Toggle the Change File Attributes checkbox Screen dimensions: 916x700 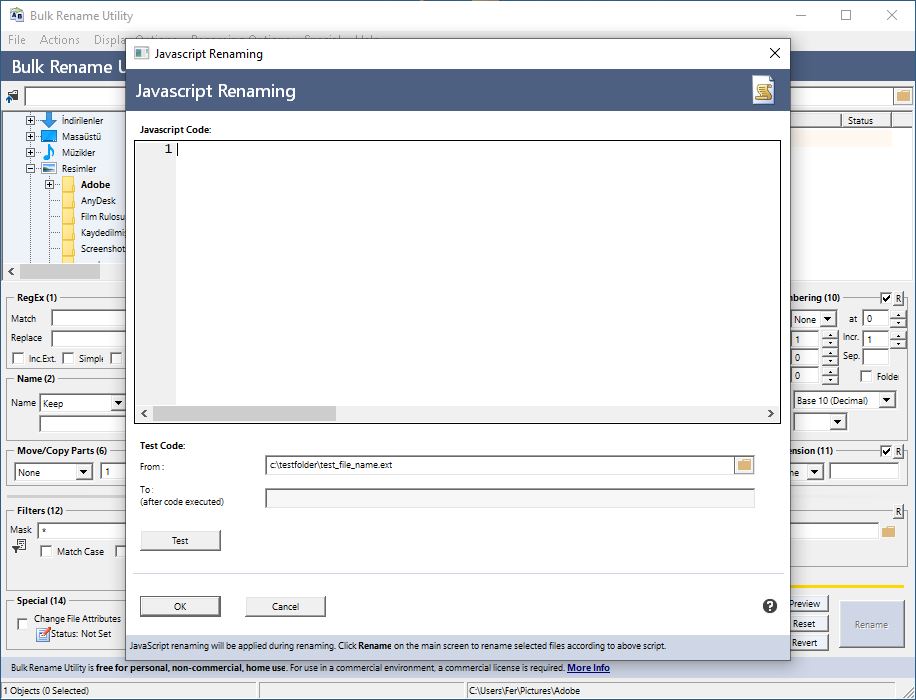coord(22,624)
